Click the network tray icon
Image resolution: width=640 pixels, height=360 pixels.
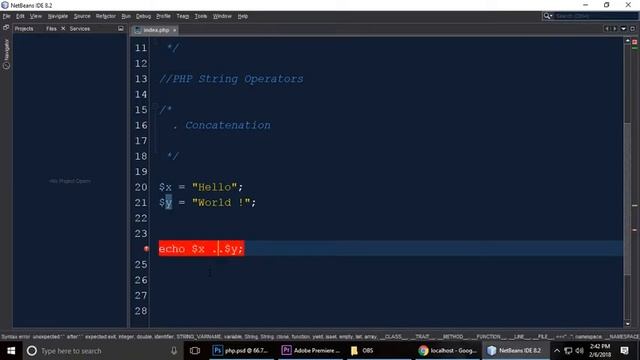[568, 351]
